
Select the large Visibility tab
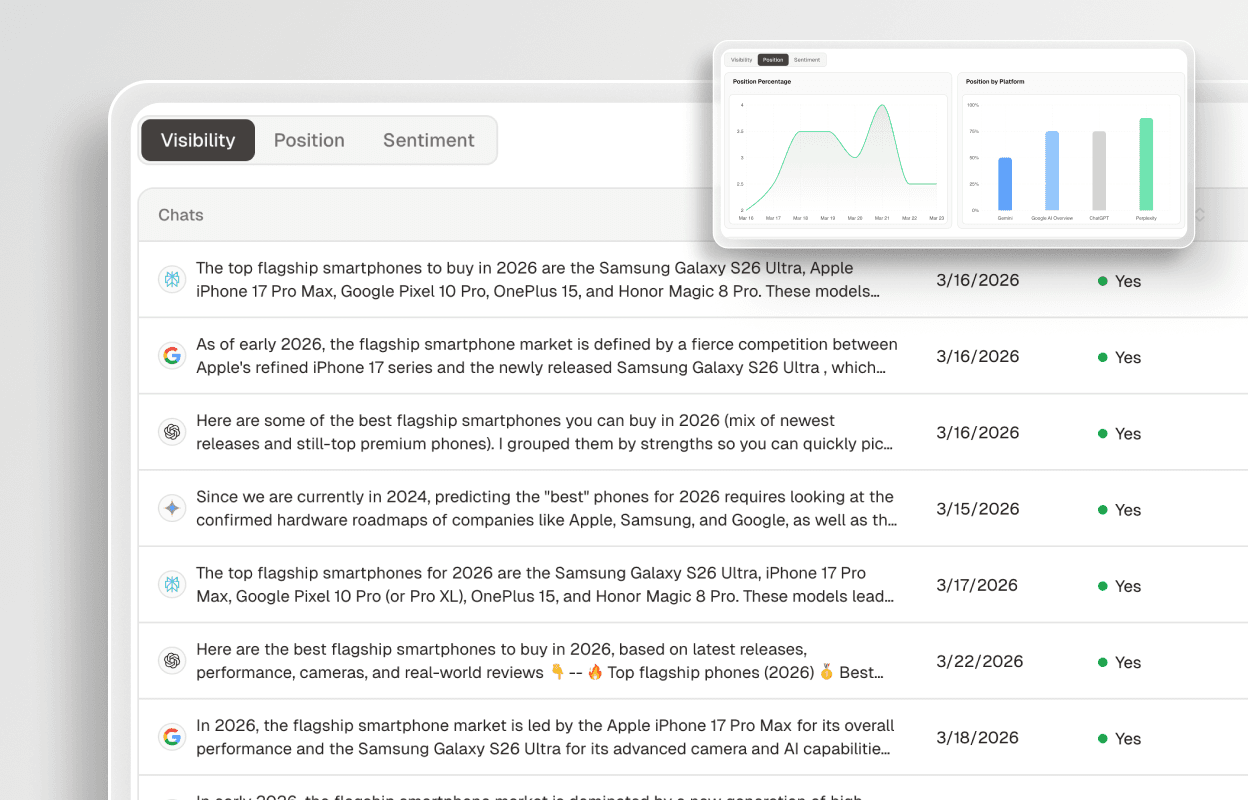point(198,140)
